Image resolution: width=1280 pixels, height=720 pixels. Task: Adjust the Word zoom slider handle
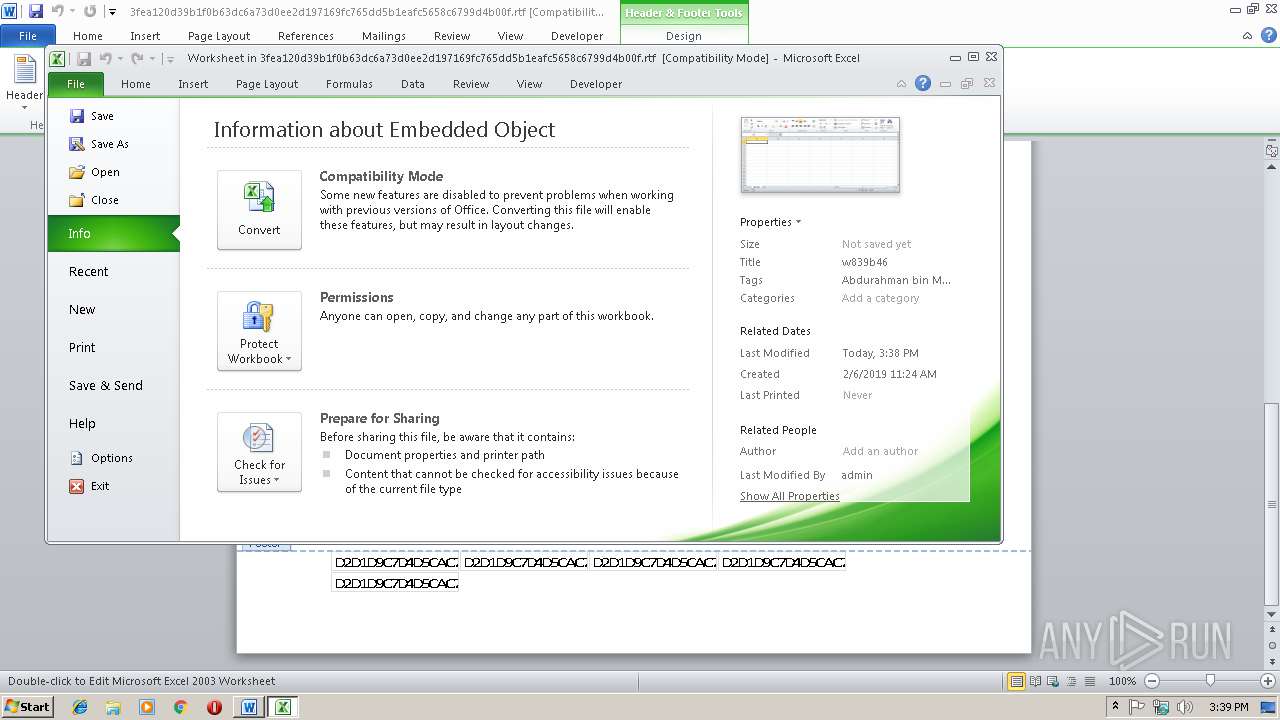1210,681
